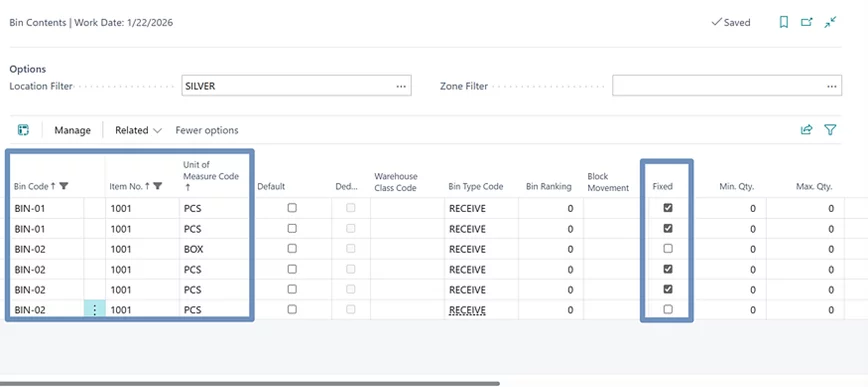Click the bookmark icon next to Saved
The height and width of the screenshot is (387, 868).
click(x=783, y=23)
